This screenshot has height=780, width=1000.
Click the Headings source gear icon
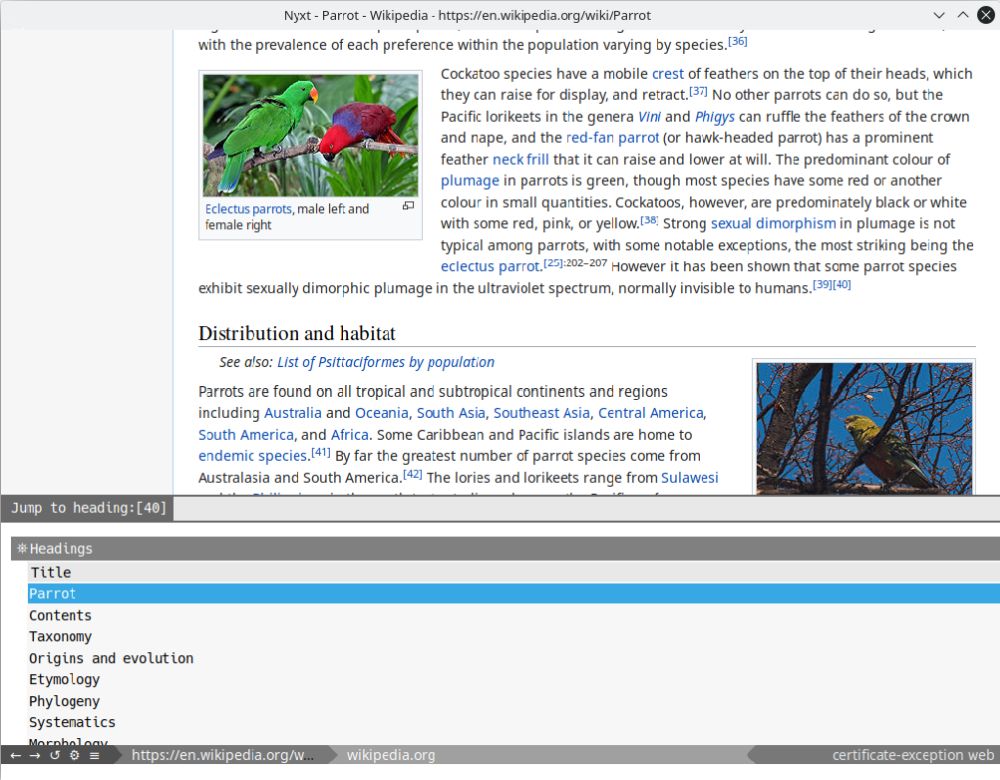click(22, 548)
